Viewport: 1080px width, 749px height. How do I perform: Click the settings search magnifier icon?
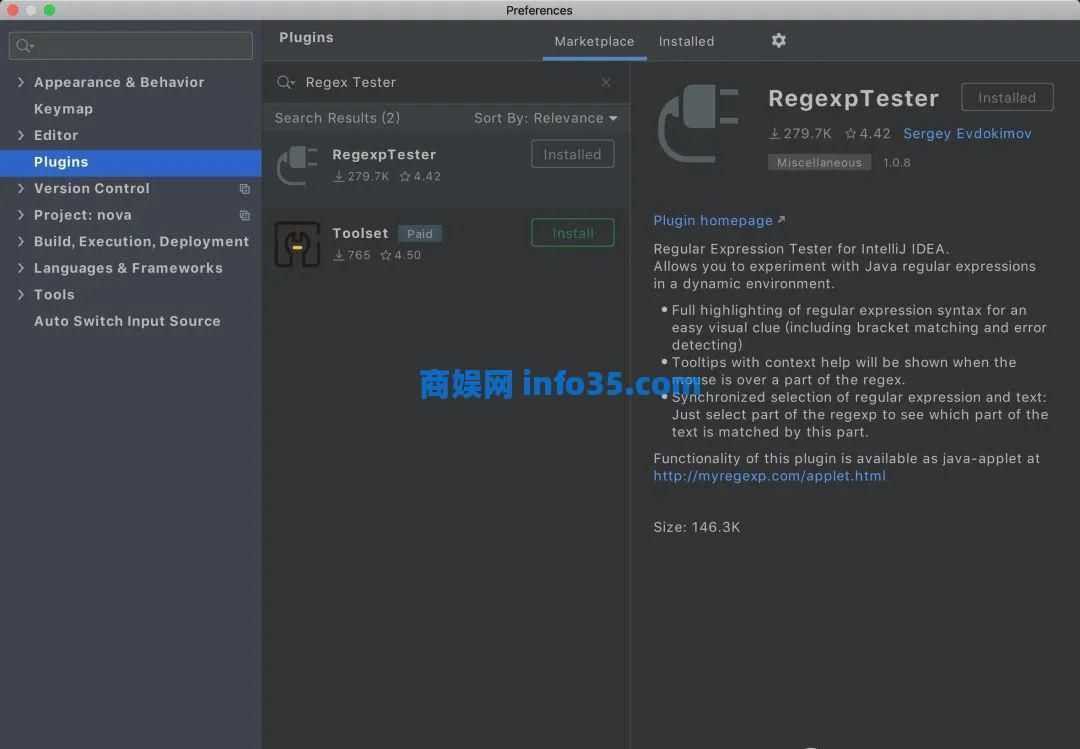click(x=24, y=45)
